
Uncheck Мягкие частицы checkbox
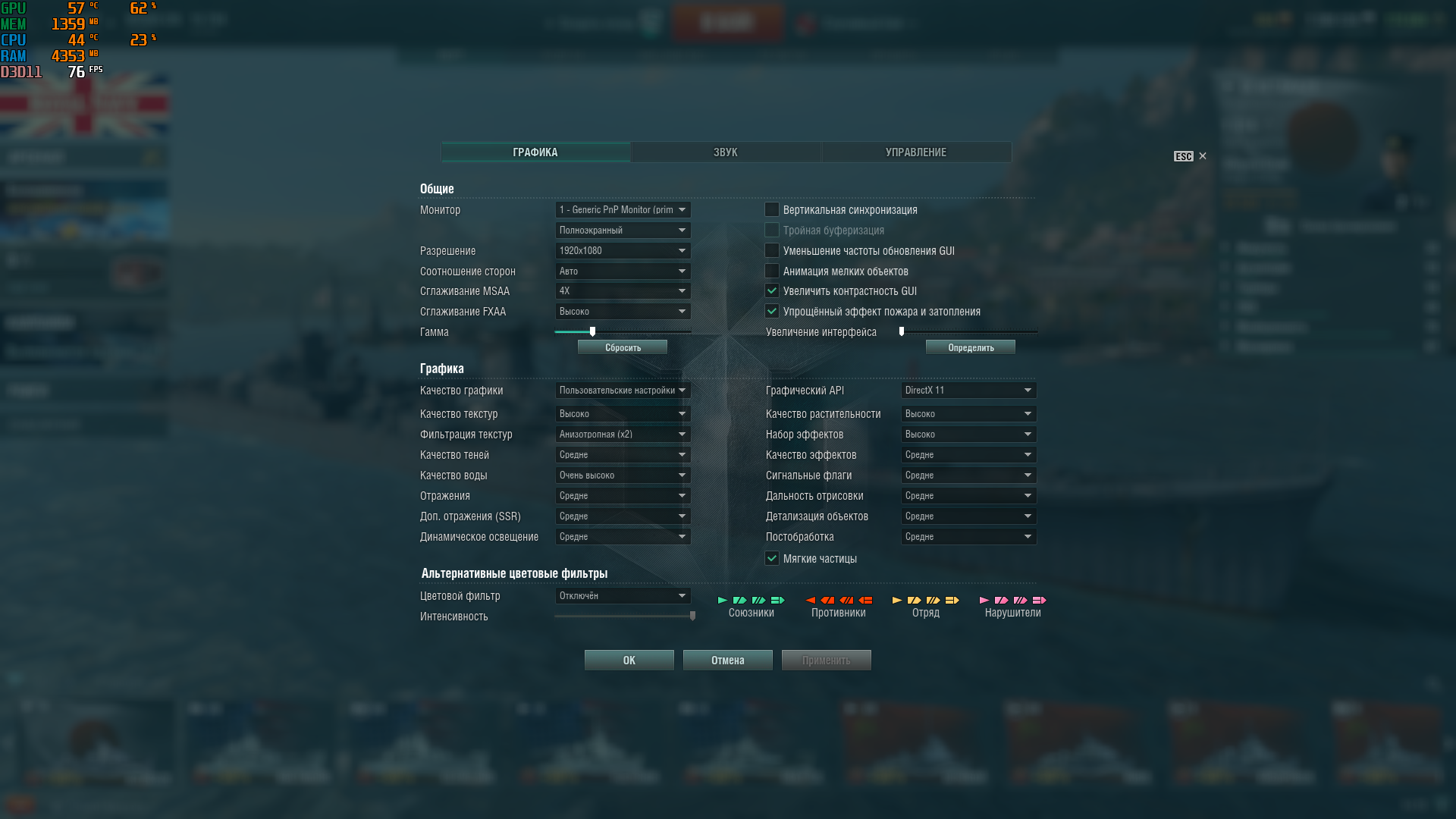[772, 558]
